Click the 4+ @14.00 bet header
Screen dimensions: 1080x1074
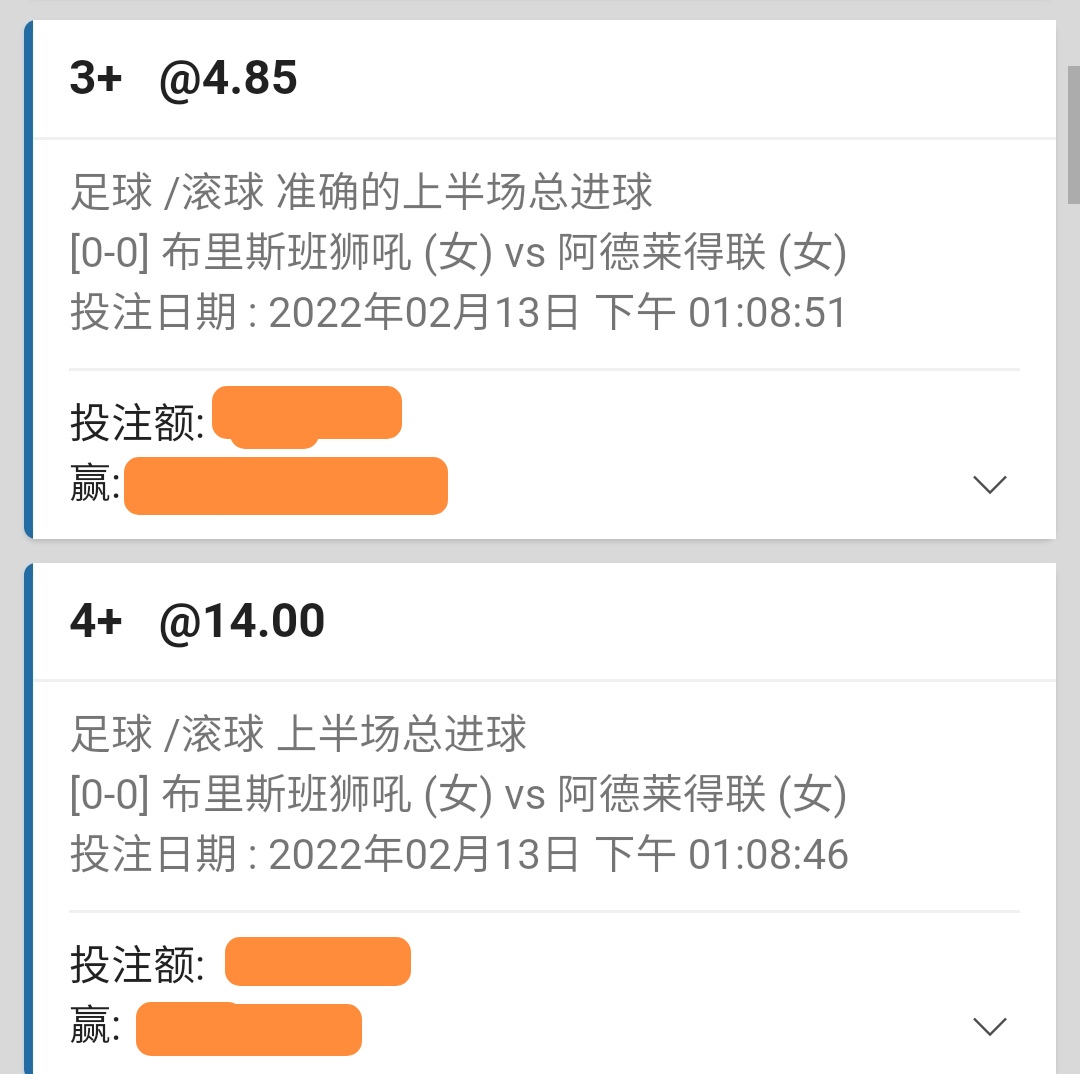pyautogui.click(x=197, y=621)
